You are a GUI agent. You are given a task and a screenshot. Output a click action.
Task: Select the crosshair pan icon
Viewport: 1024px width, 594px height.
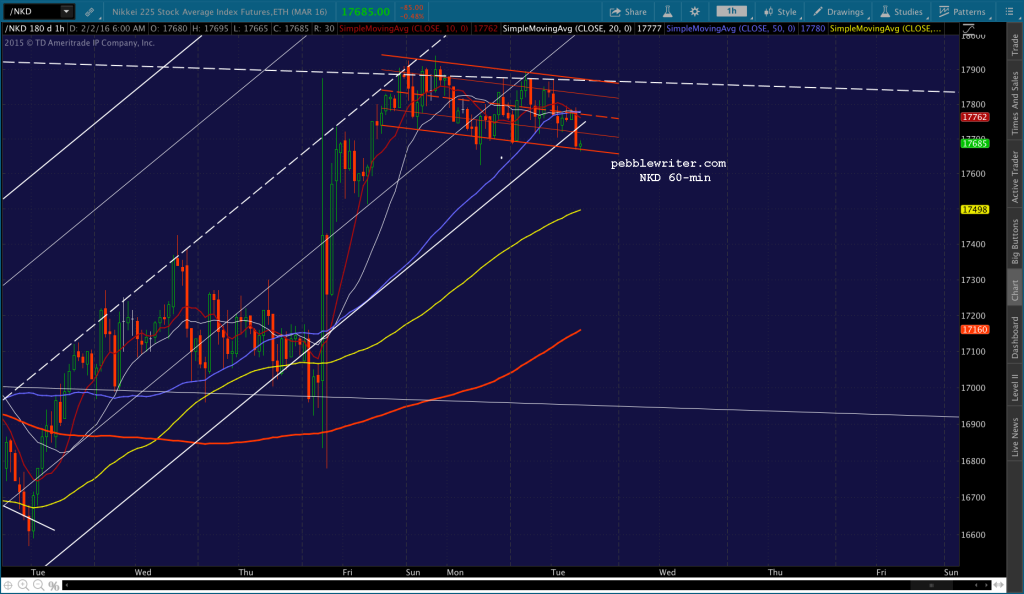point(8,586)
